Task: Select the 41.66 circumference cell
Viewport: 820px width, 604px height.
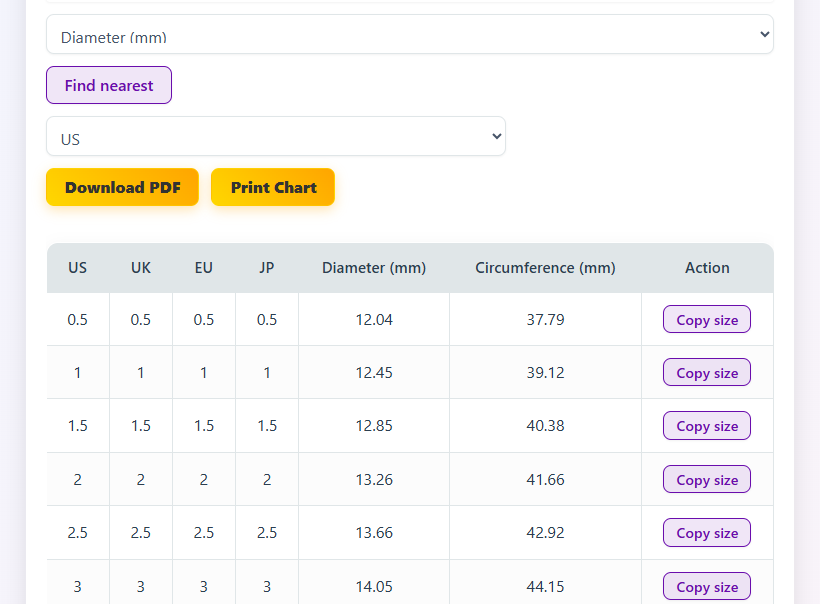Action: click(x=545, y=480)
